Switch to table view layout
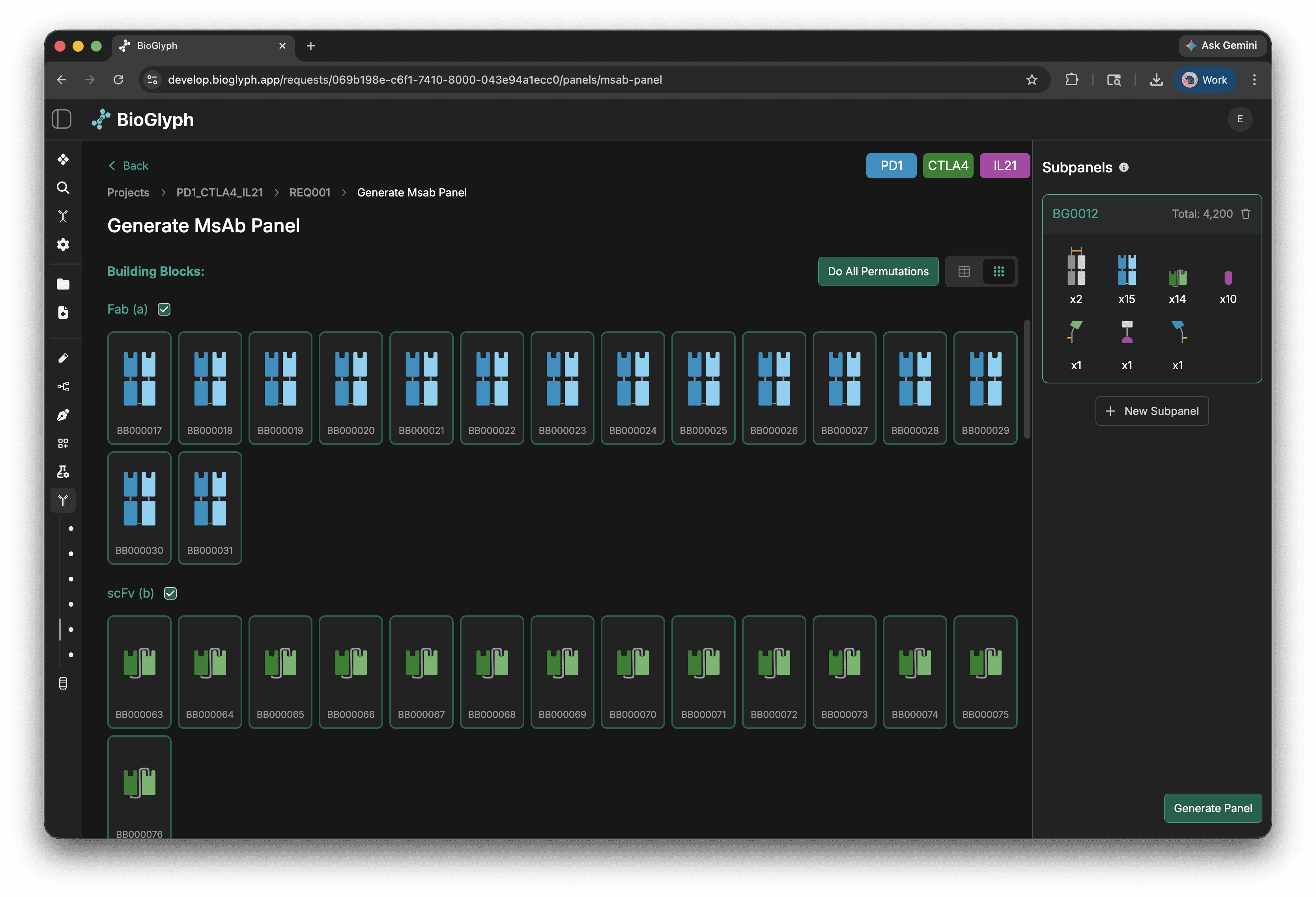This screenshot has height=897, width=1316. pyautogui.click(x=964, y=272)
